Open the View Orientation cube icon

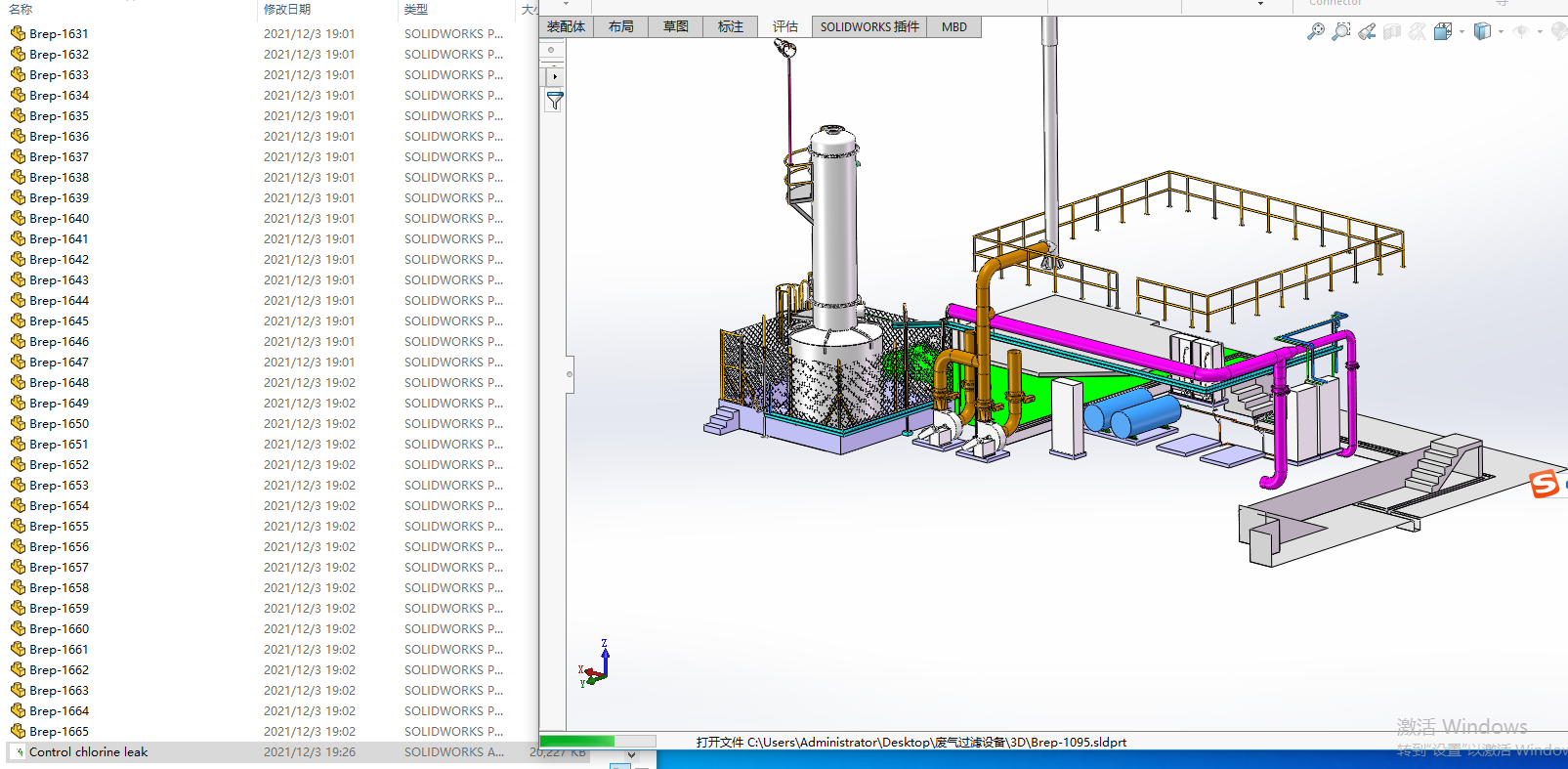pos(1442,31)
